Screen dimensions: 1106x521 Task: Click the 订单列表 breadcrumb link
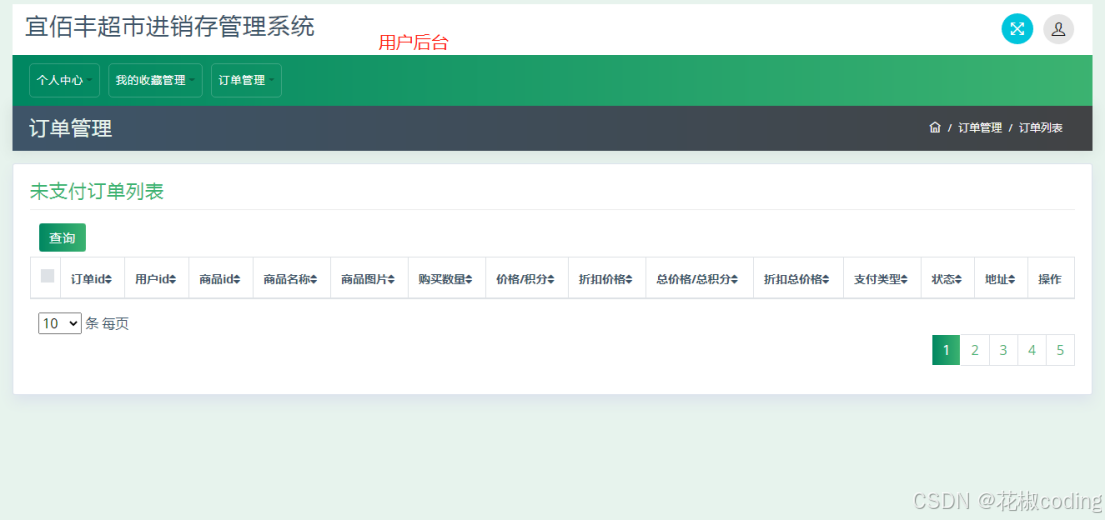coord(1040,128)
